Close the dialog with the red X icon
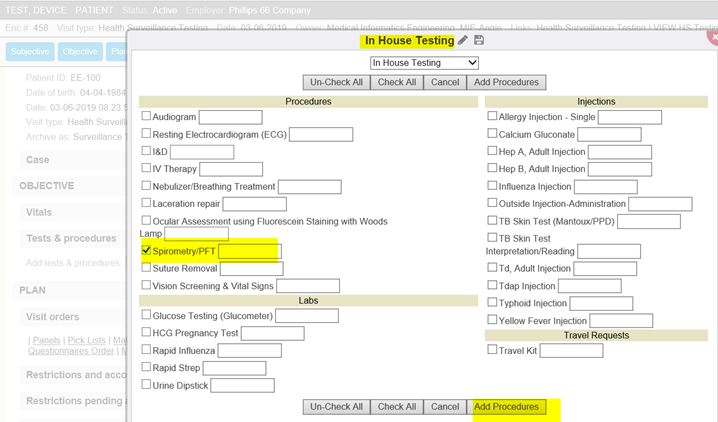 [x=713, y=37]
